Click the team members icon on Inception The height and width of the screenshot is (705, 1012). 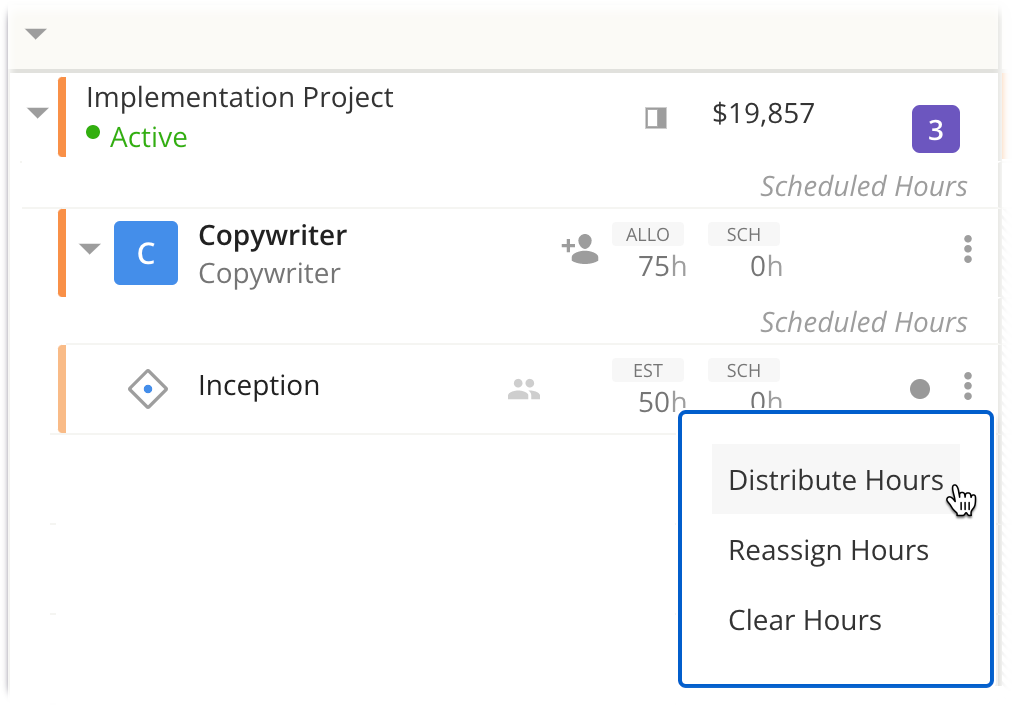coord(524,390)
